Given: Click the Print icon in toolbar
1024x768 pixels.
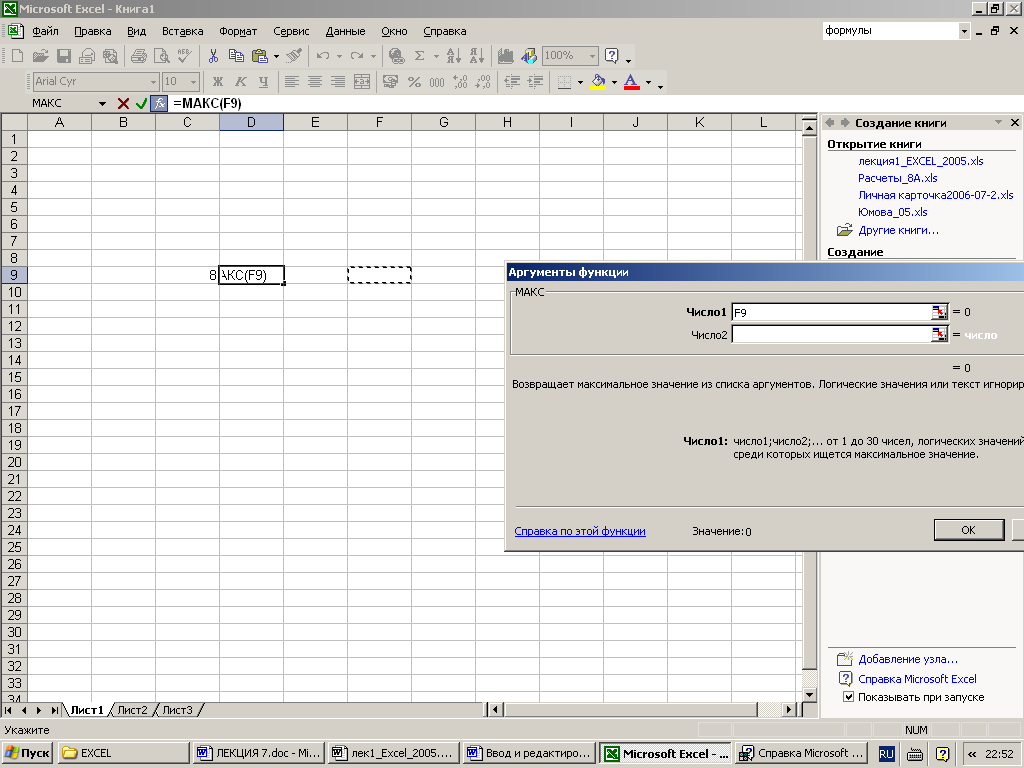Looking at the screenshot, I should [x=138, y=56].
